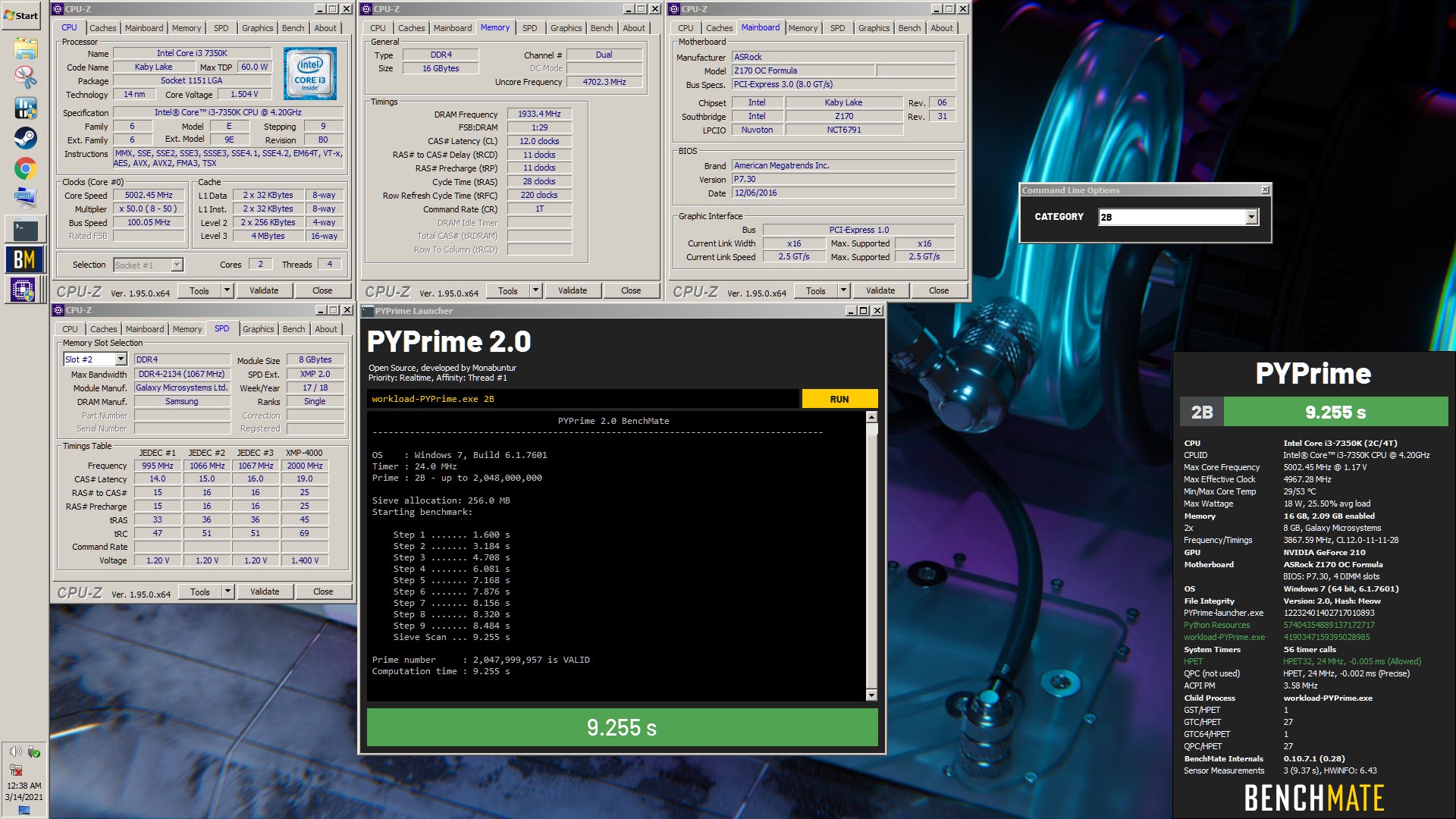1456x819 pixels.
Task: Click the CAS# Latency value 12.0 clocks
Action: coord(539,141)
